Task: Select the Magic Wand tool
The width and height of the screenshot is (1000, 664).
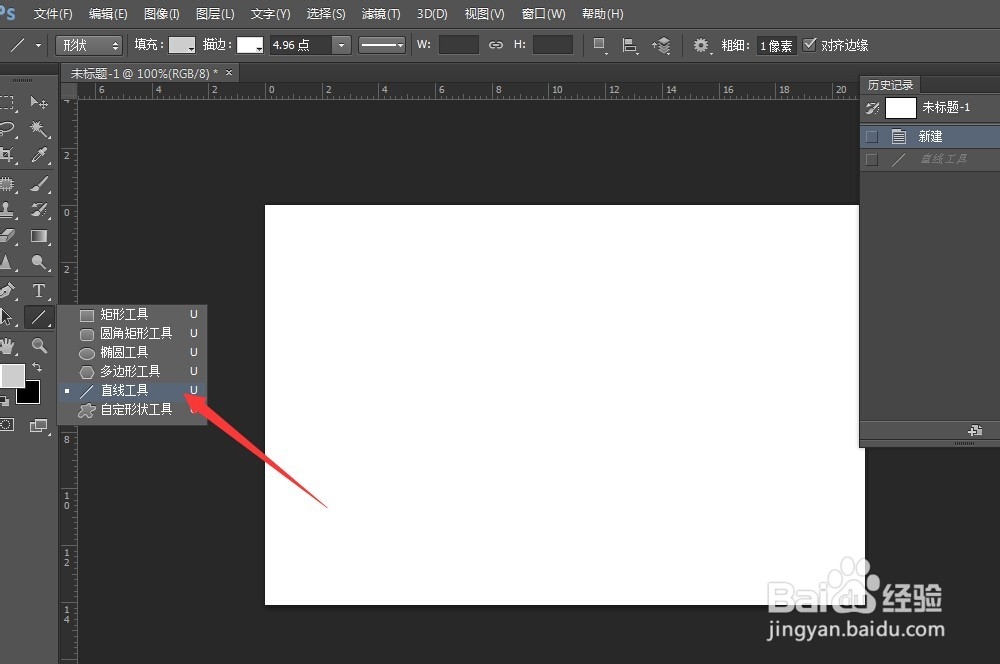Action: pyautogui.click(x=39, y=129)
